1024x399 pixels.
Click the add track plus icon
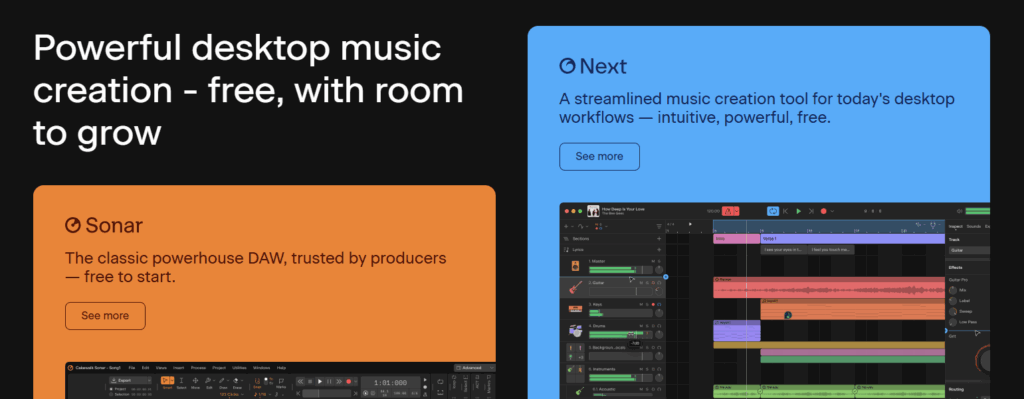click(x=566, y=227)
